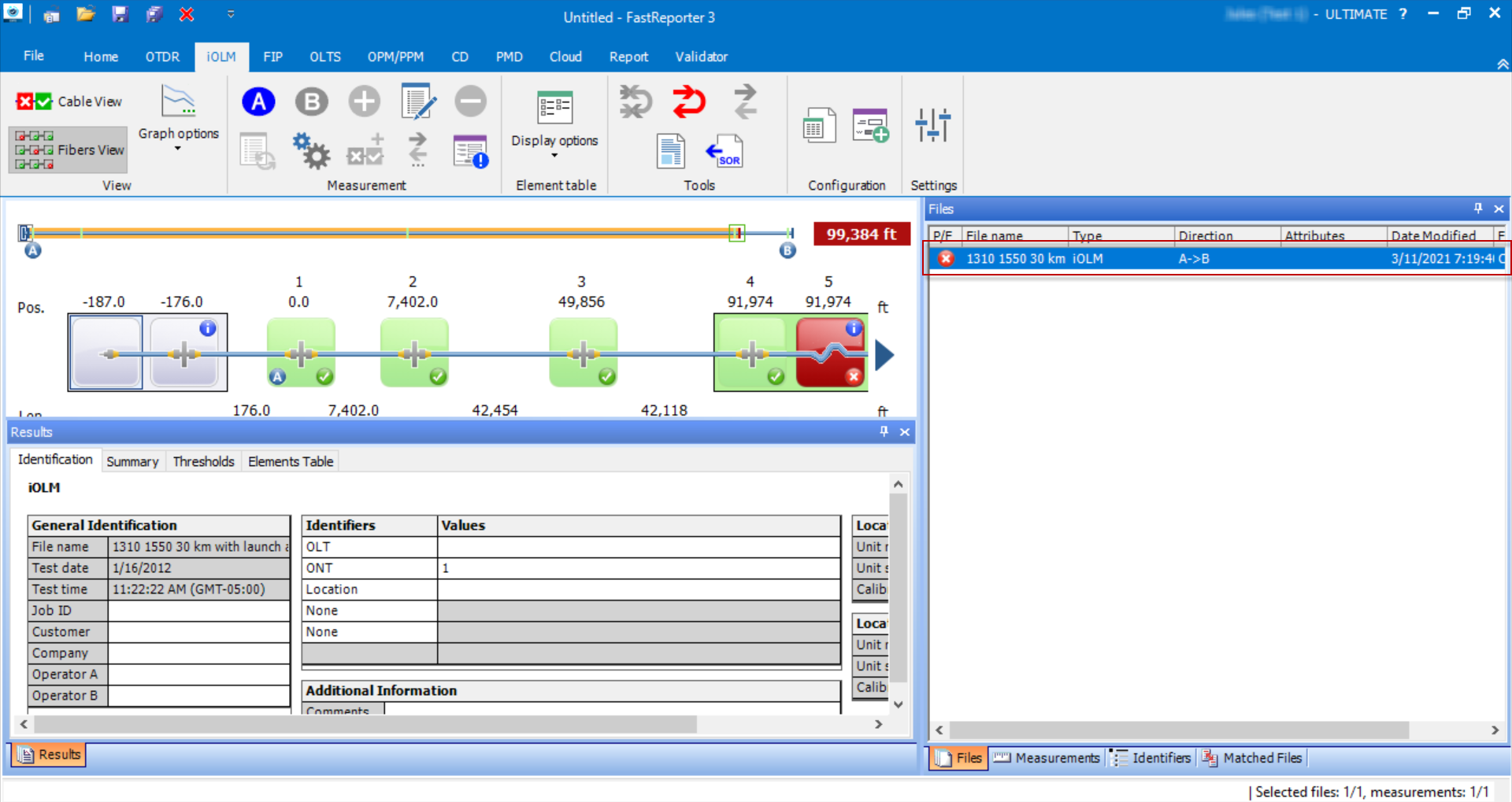Viewport: 1512px width, 802px height.
Task: Open the quick access toolbar chevron menu
Action: click(231, 13)
